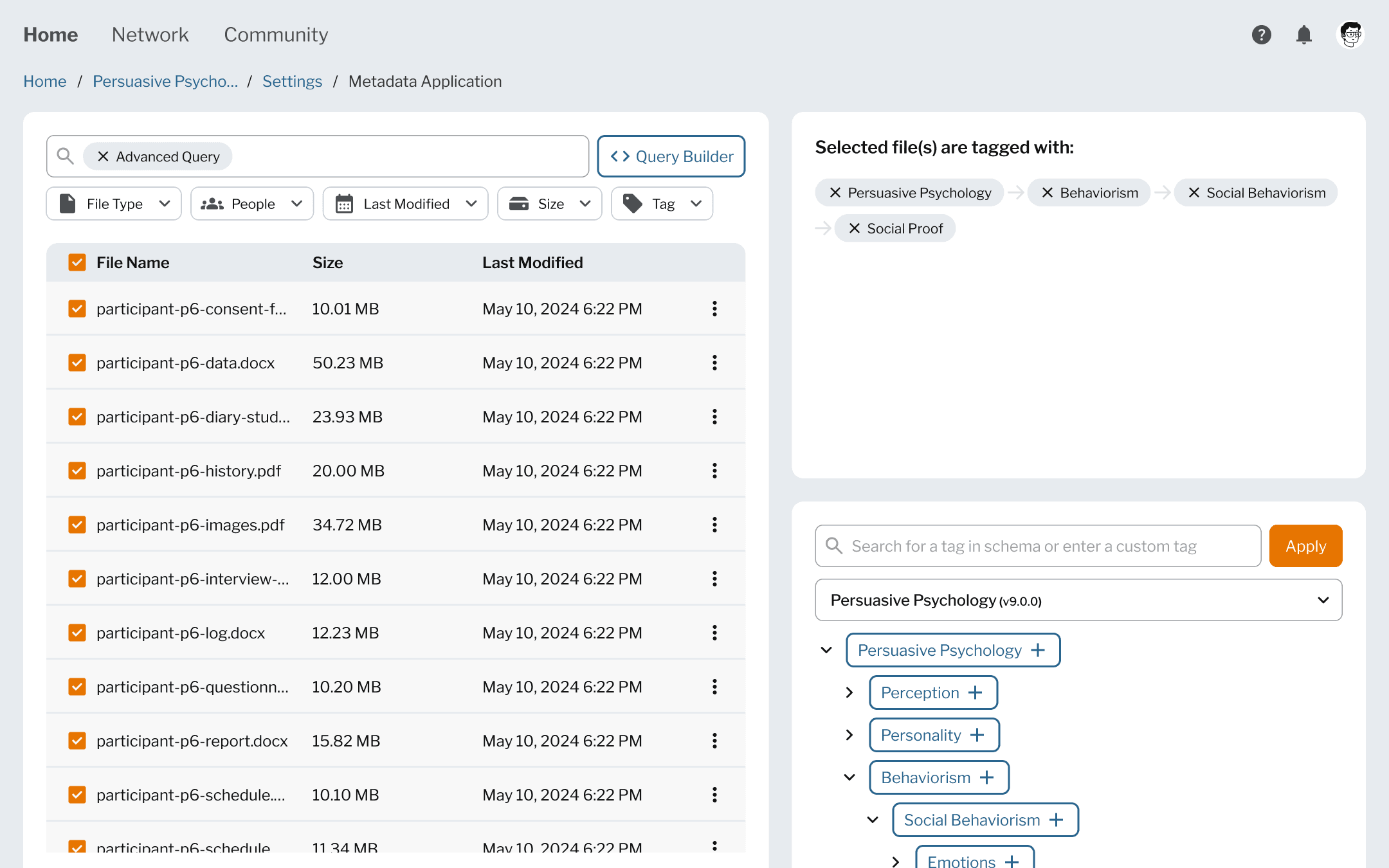Click the Home breadcrumb link

45,82
